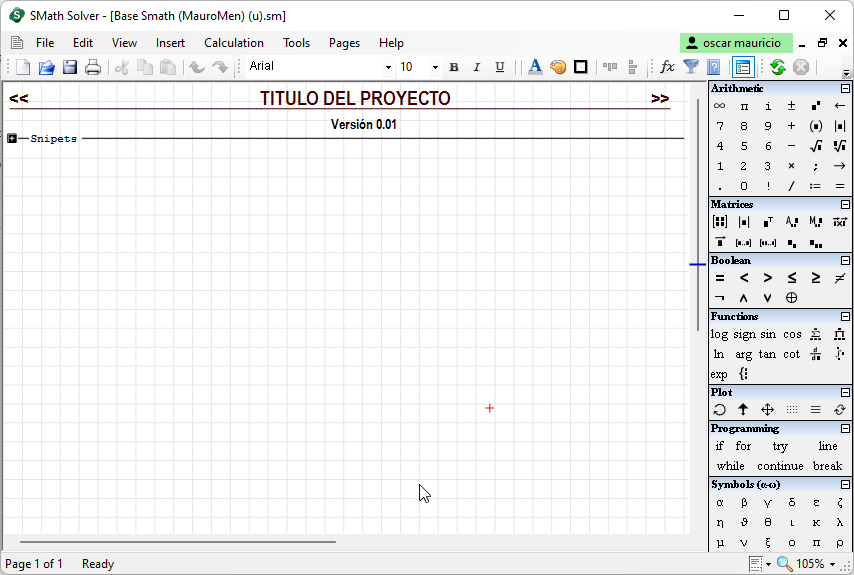Viewport: 854px width, 575px height.
Task: Insert square root from Arithmetic panel
Action: coord(816,146)
